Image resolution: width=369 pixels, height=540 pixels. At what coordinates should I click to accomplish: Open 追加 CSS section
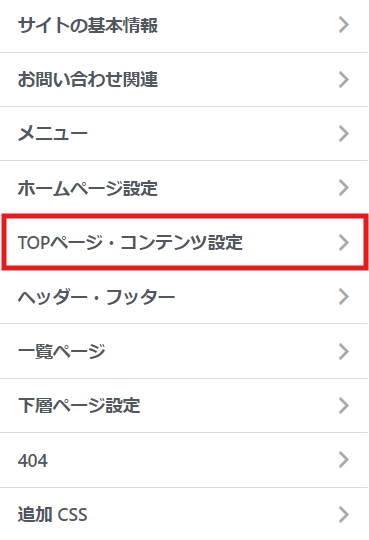coord(184,514)
